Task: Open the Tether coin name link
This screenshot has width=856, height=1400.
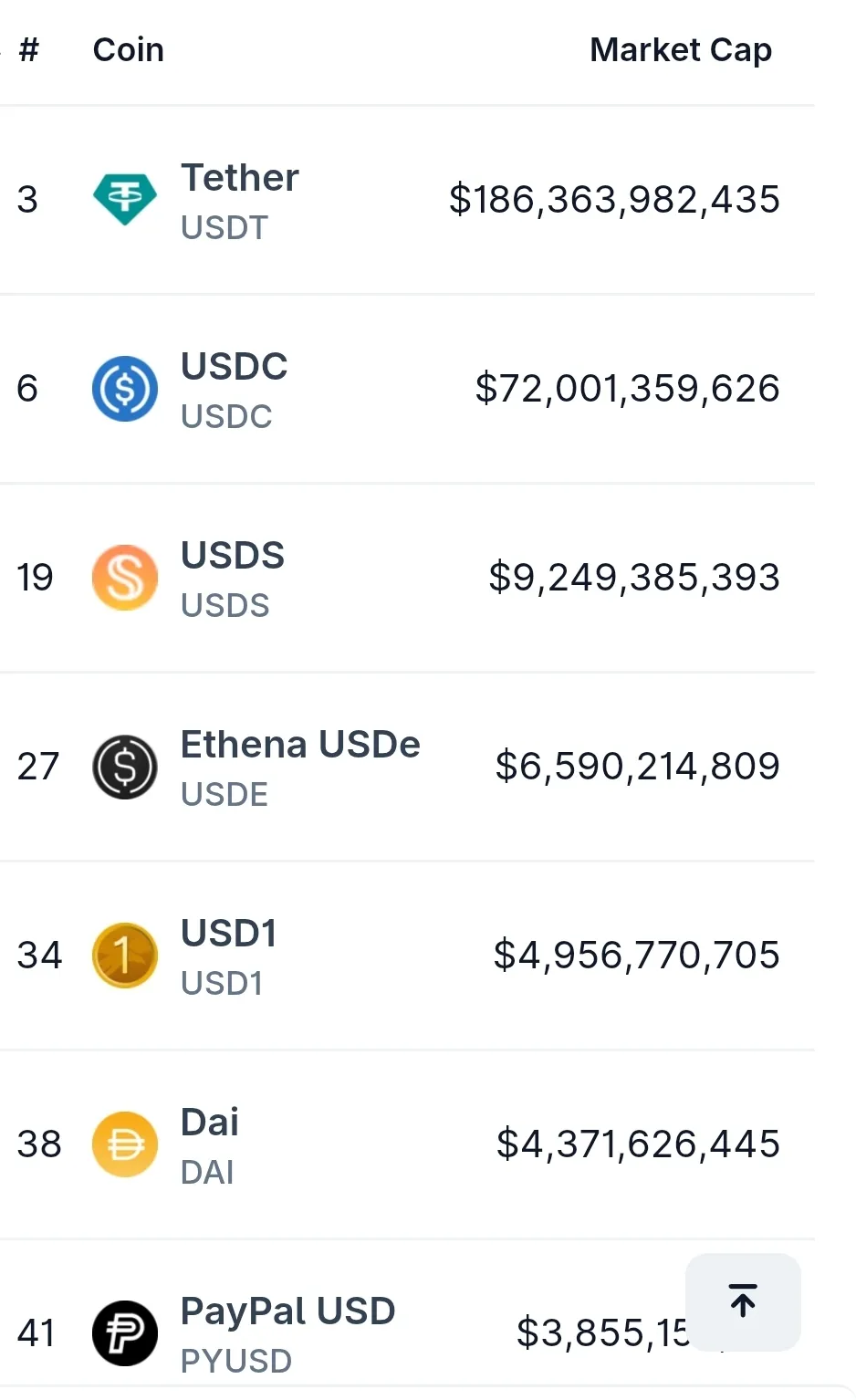Action: [240, 178]
